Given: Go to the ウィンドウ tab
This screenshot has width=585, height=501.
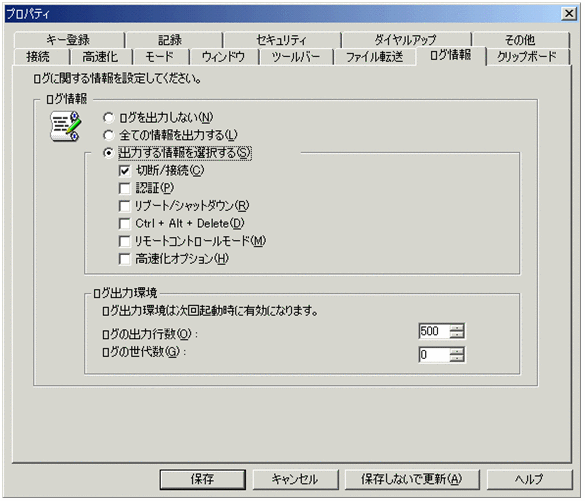Looking at the screenshot, I should click(224, 57).
